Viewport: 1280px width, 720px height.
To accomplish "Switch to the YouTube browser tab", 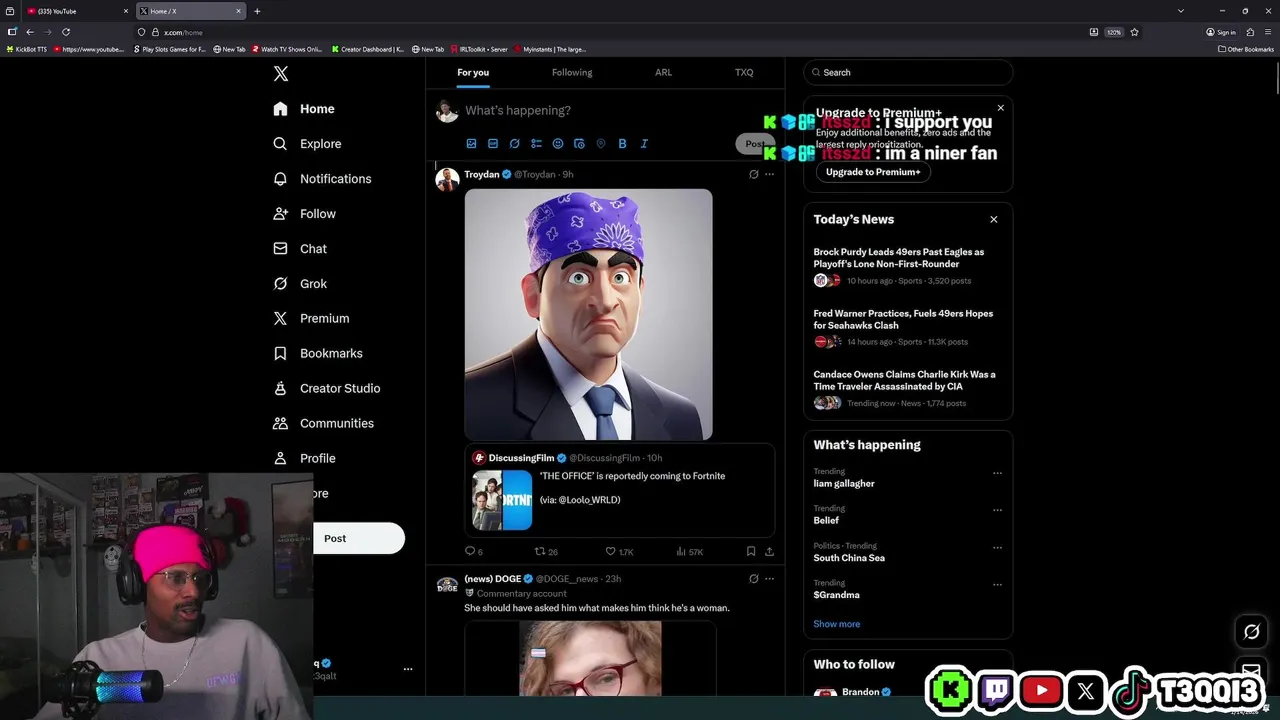I will click(x=75, y=11).
